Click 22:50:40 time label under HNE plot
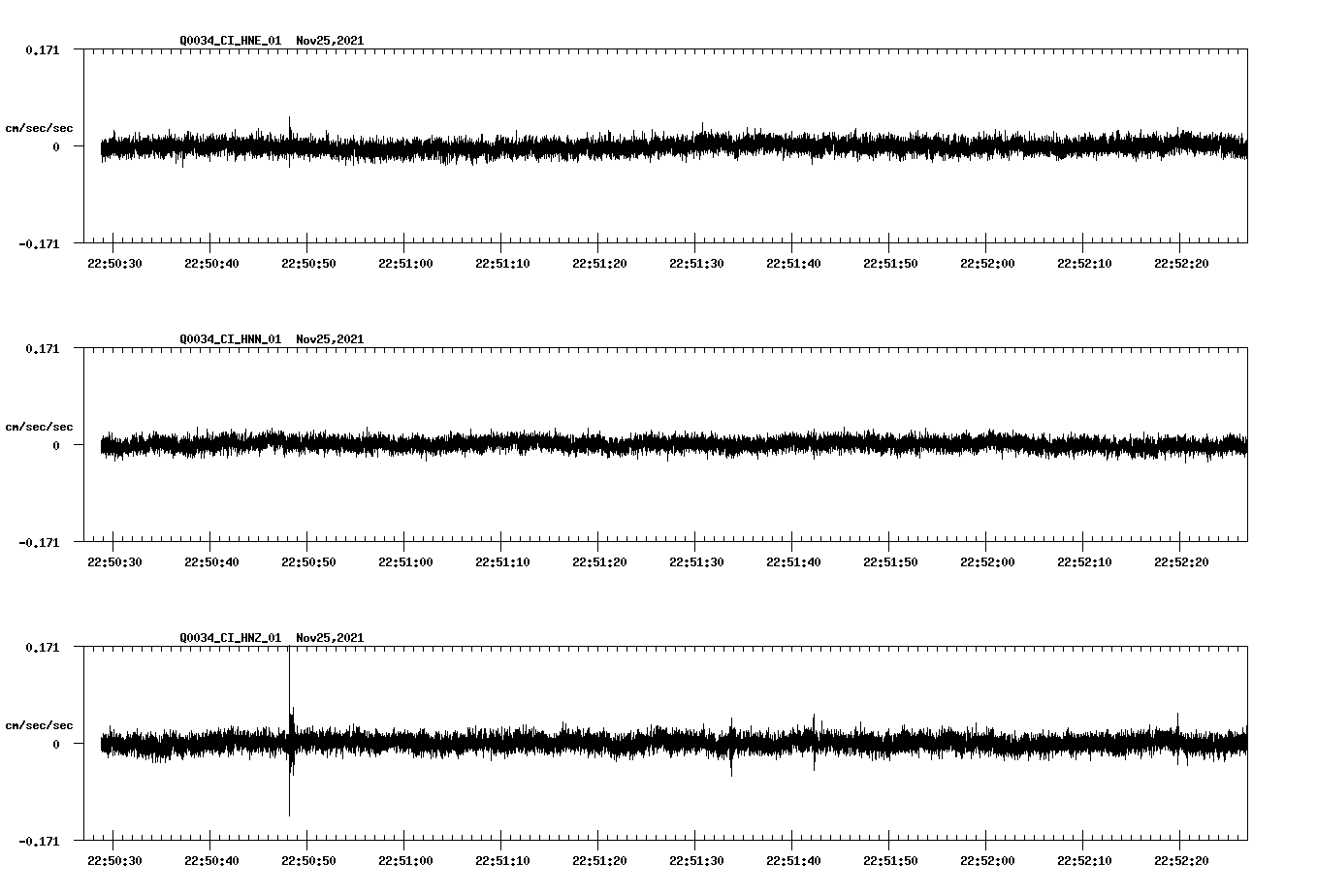The width and height of the screenshot is (1317, 896). pos(211,263)
